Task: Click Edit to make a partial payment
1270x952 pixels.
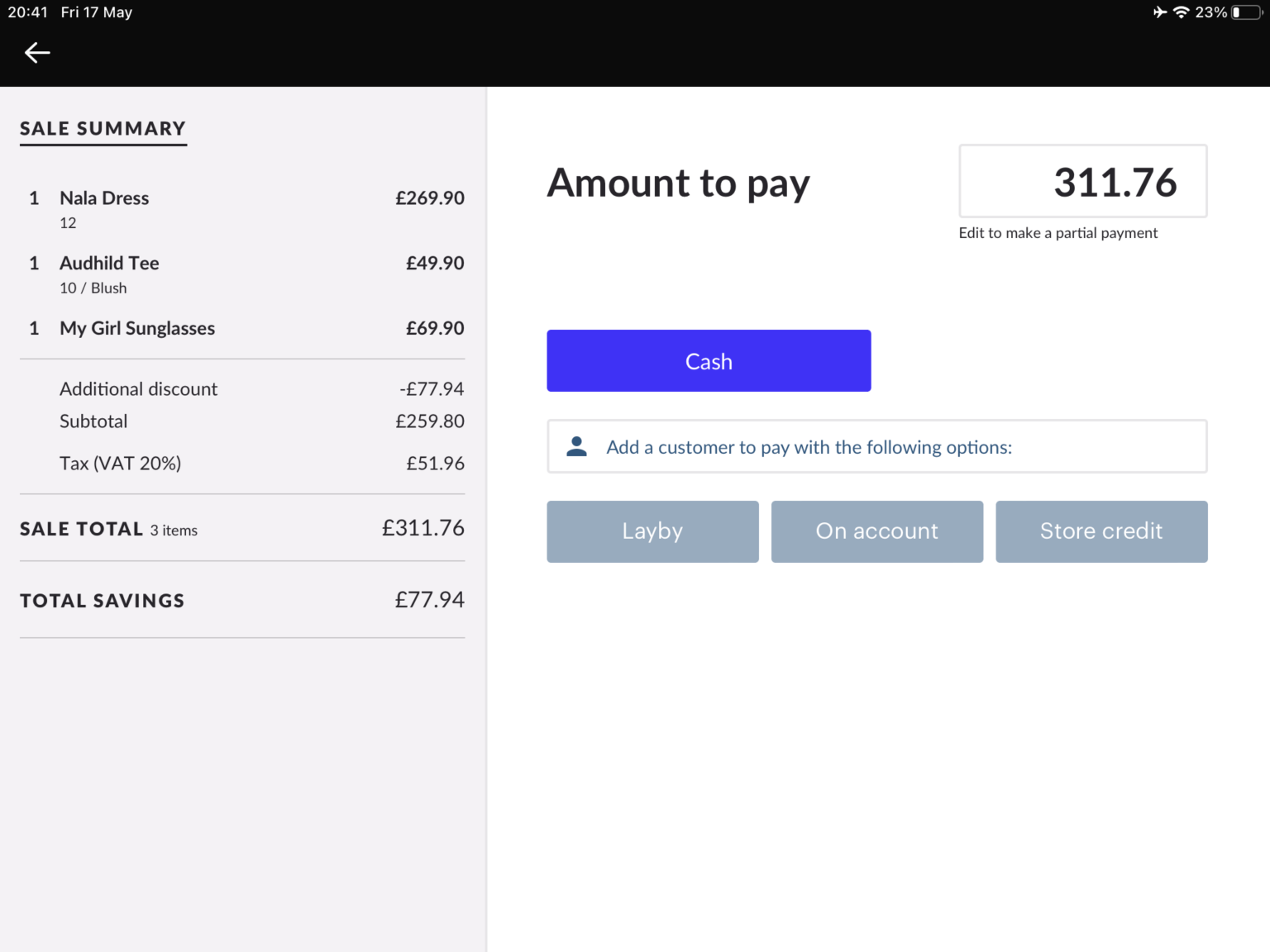Action: pyautogui.click(x=1058, y=233)
